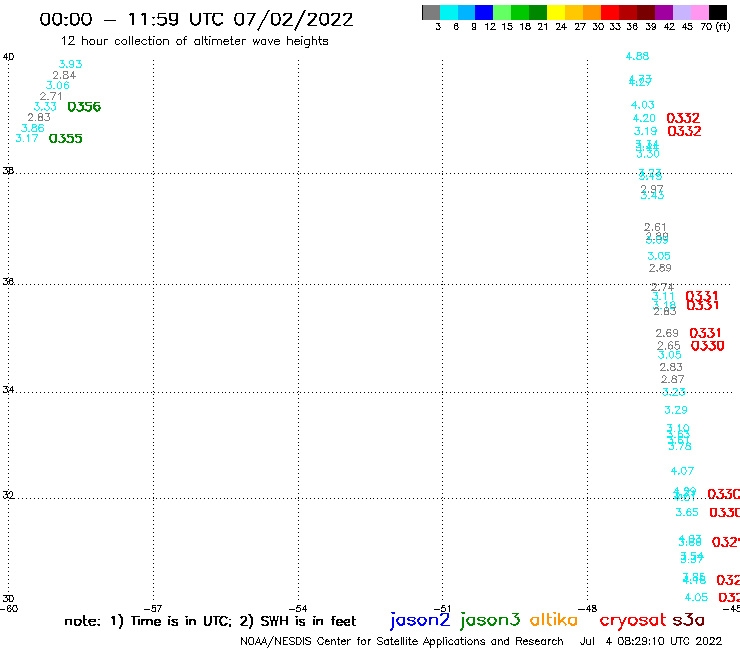Click the gray wave height 2.65
The image size is (740, 650).
pos(669,346)
